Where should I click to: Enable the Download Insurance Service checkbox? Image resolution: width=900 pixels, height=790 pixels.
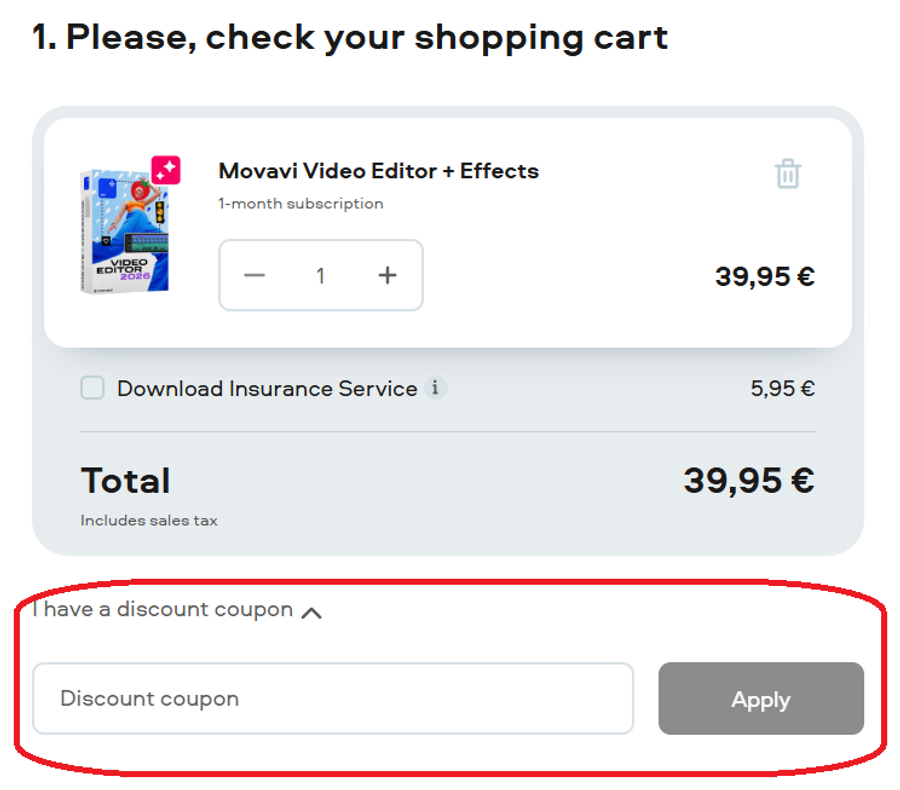[92, 388]
